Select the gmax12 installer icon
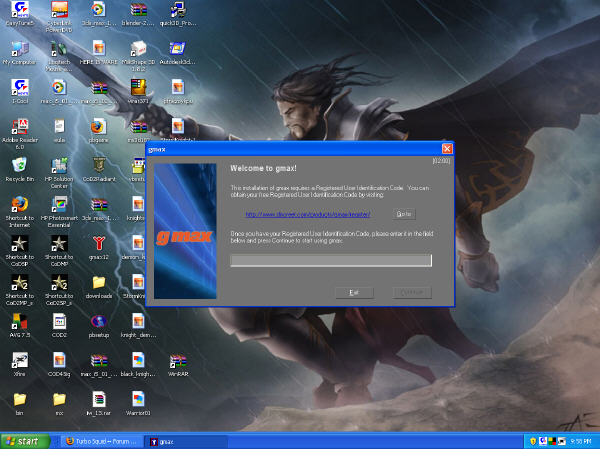600x468 pixels. (x=99, y=247)
